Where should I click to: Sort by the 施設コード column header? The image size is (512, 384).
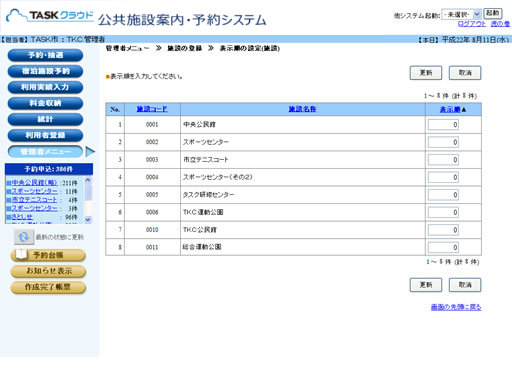pos(152,109)
